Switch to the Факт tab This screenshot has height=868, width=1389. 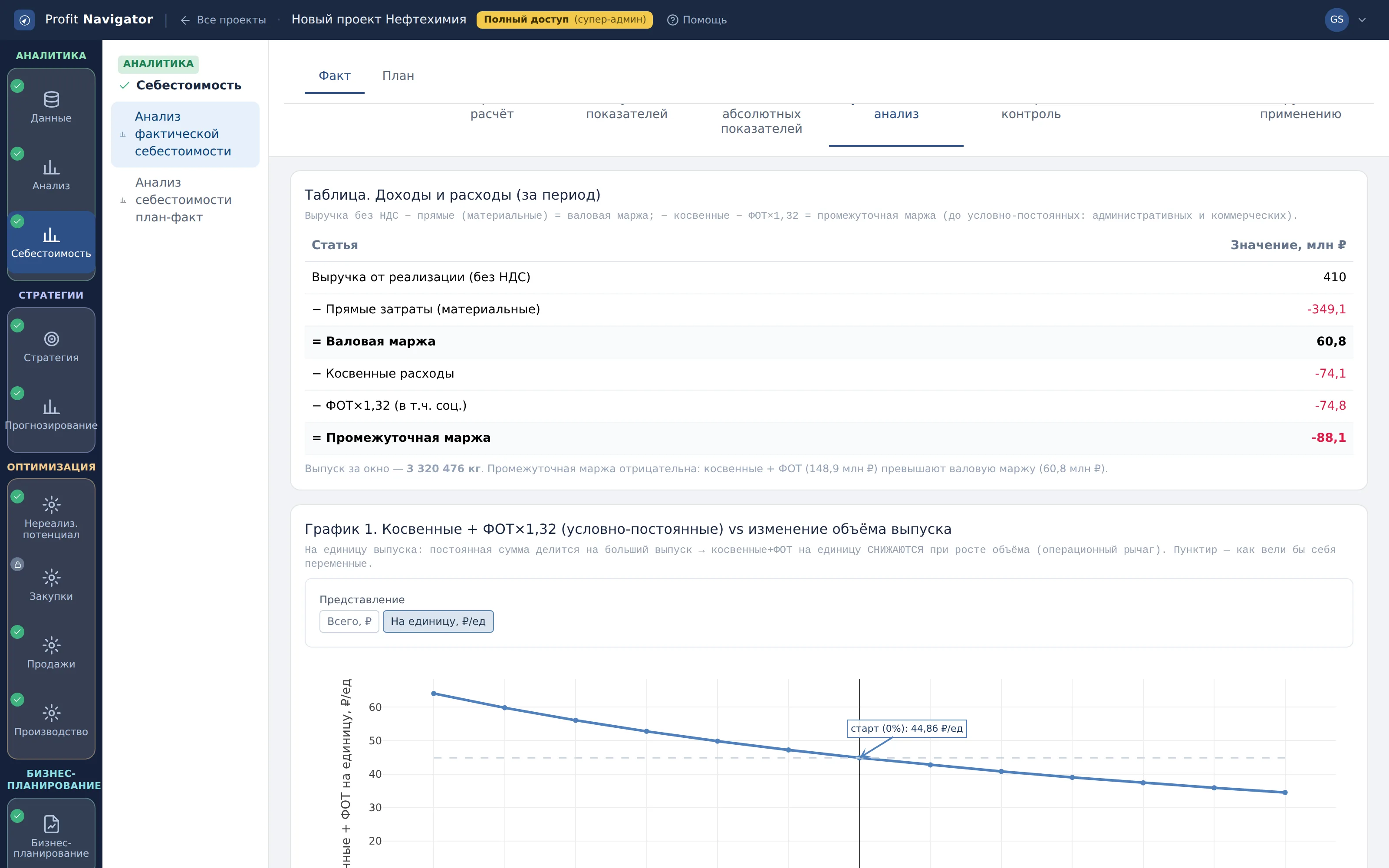[335, 76]
